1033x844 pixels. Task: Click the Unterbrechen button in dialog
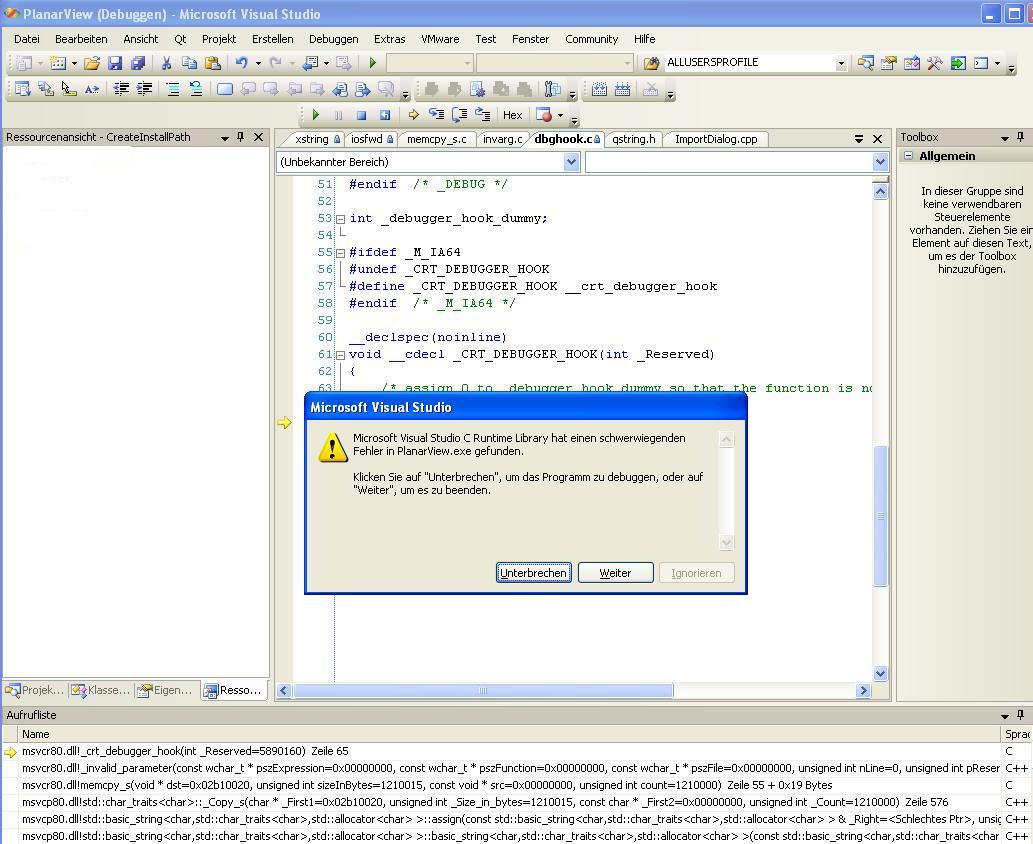coord(534,573)
